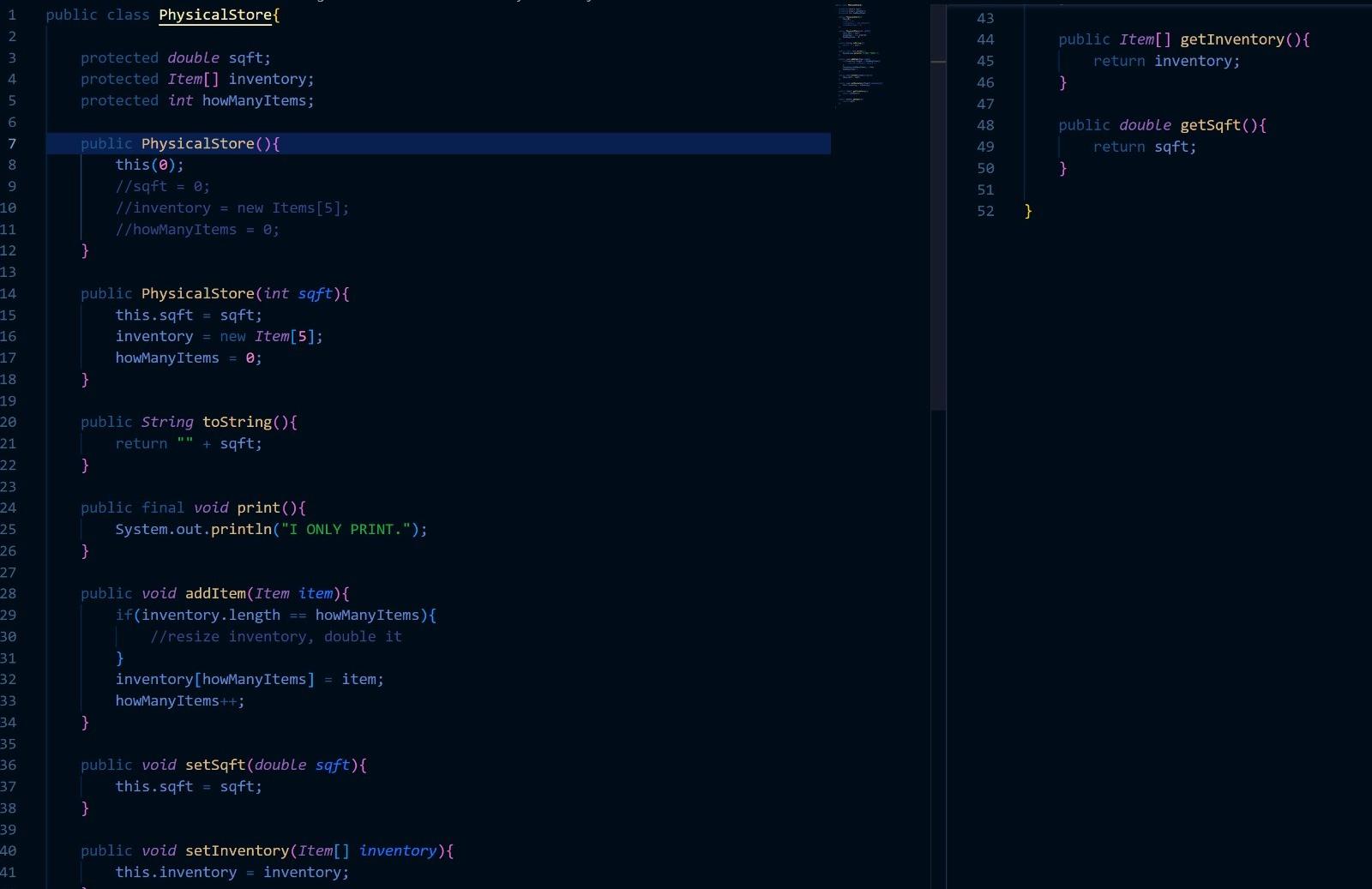Click line number 7 in the left editor
1372x889 pixels.
point(12,143)
